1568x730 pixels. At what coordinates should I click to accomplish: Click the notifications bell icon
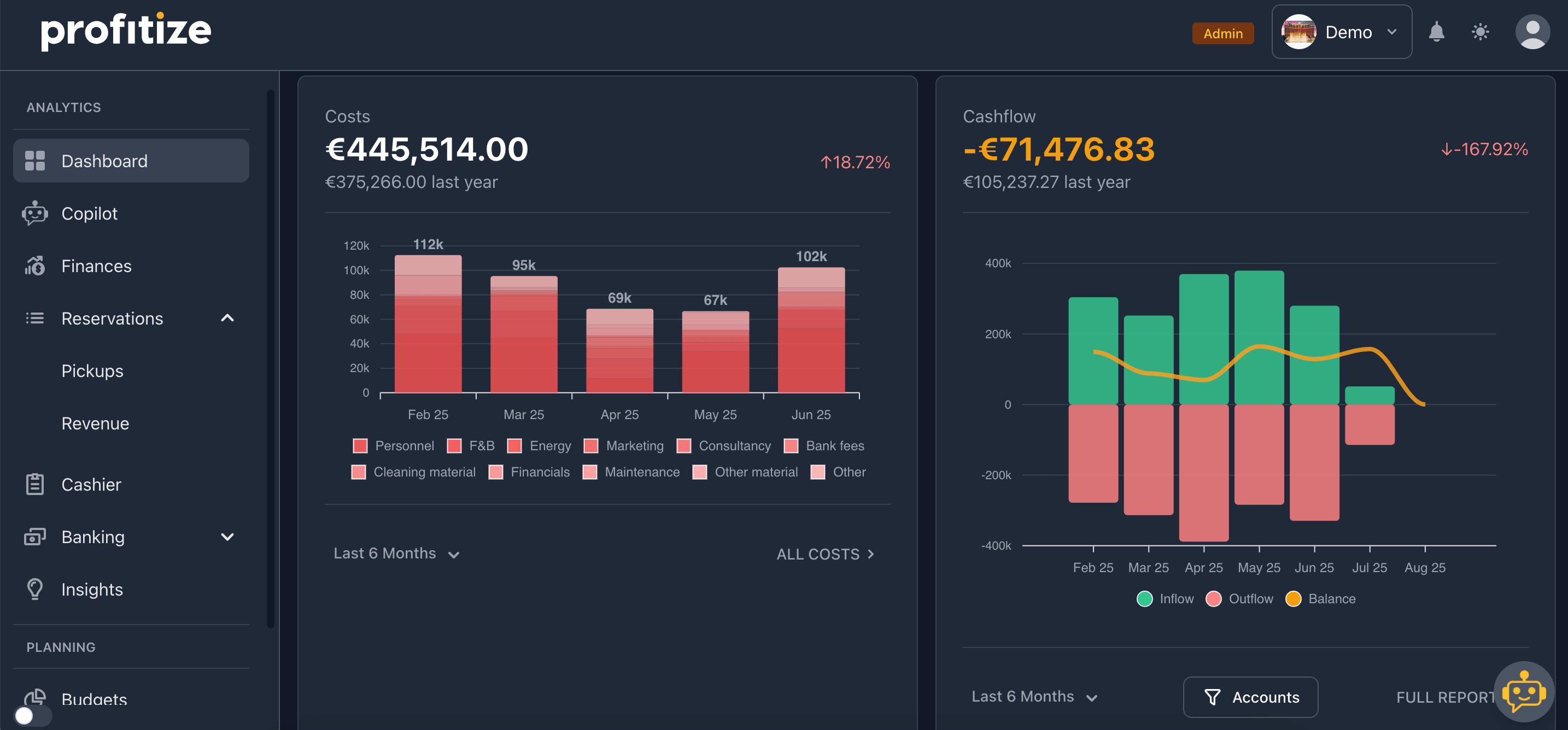1436,32
